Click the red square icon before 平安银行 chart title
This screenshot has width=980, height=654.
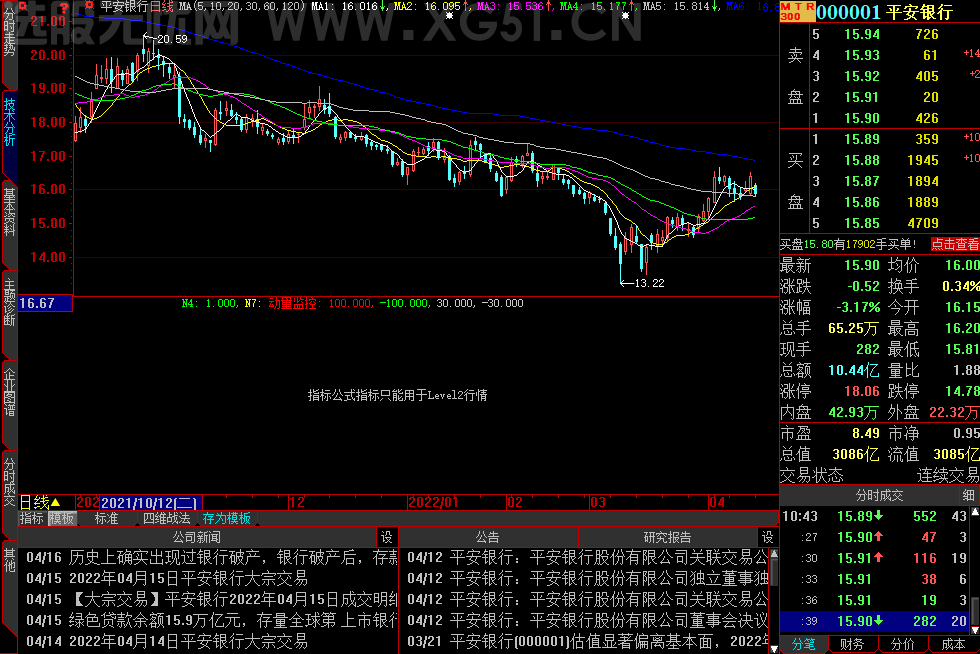coord(89,6)
